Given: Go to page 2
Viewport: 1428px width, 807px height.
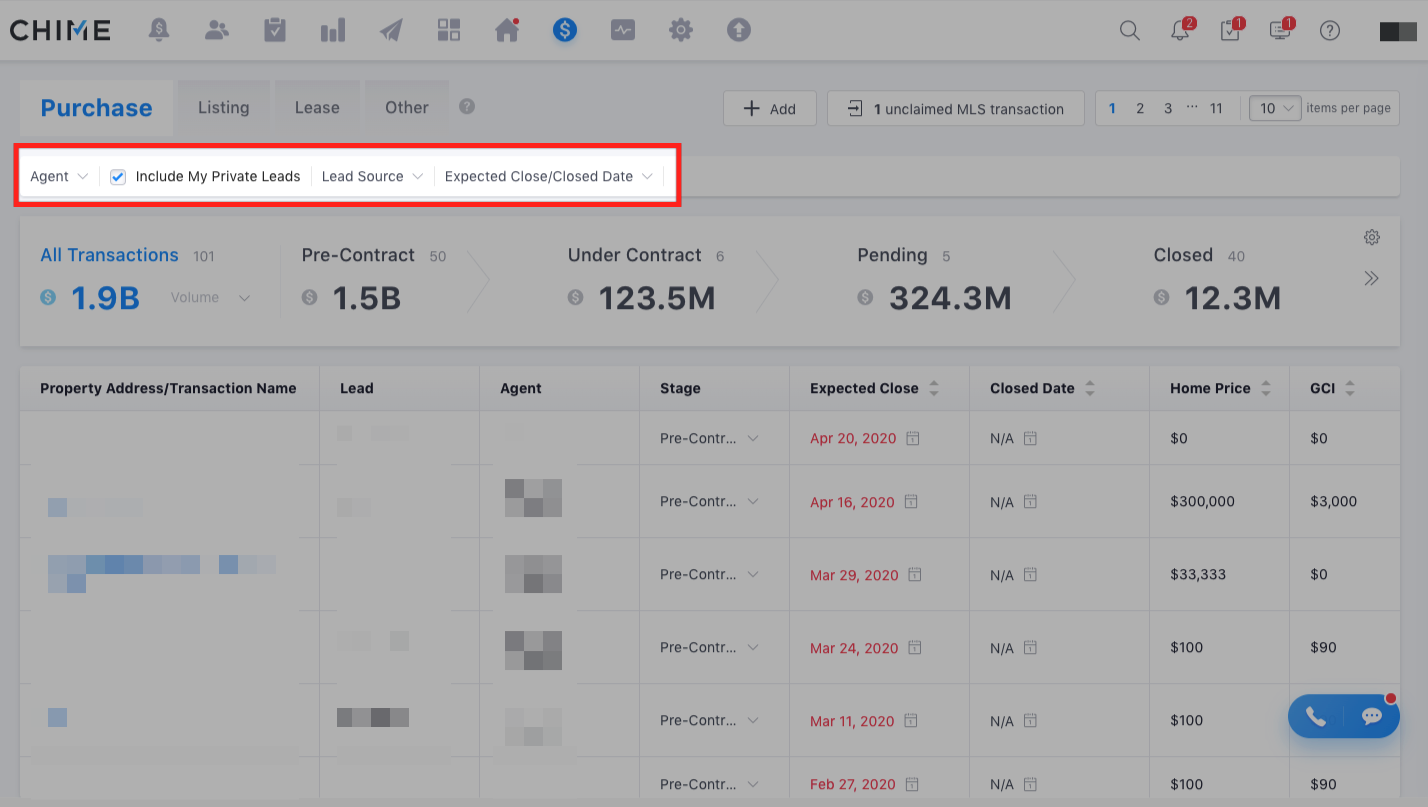Looking at the screenshot, I should [x=1140, y=108].
